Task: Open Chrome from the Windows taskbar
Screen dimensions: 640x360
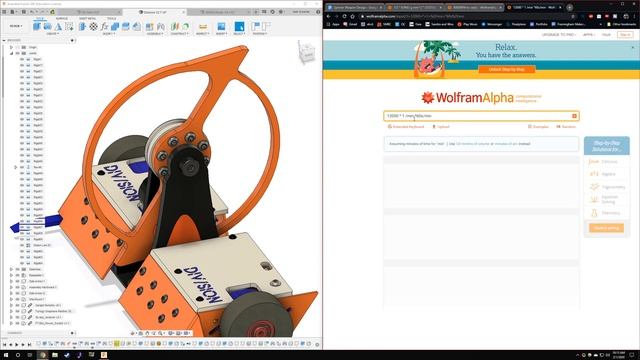Action: tap(43, 355)
